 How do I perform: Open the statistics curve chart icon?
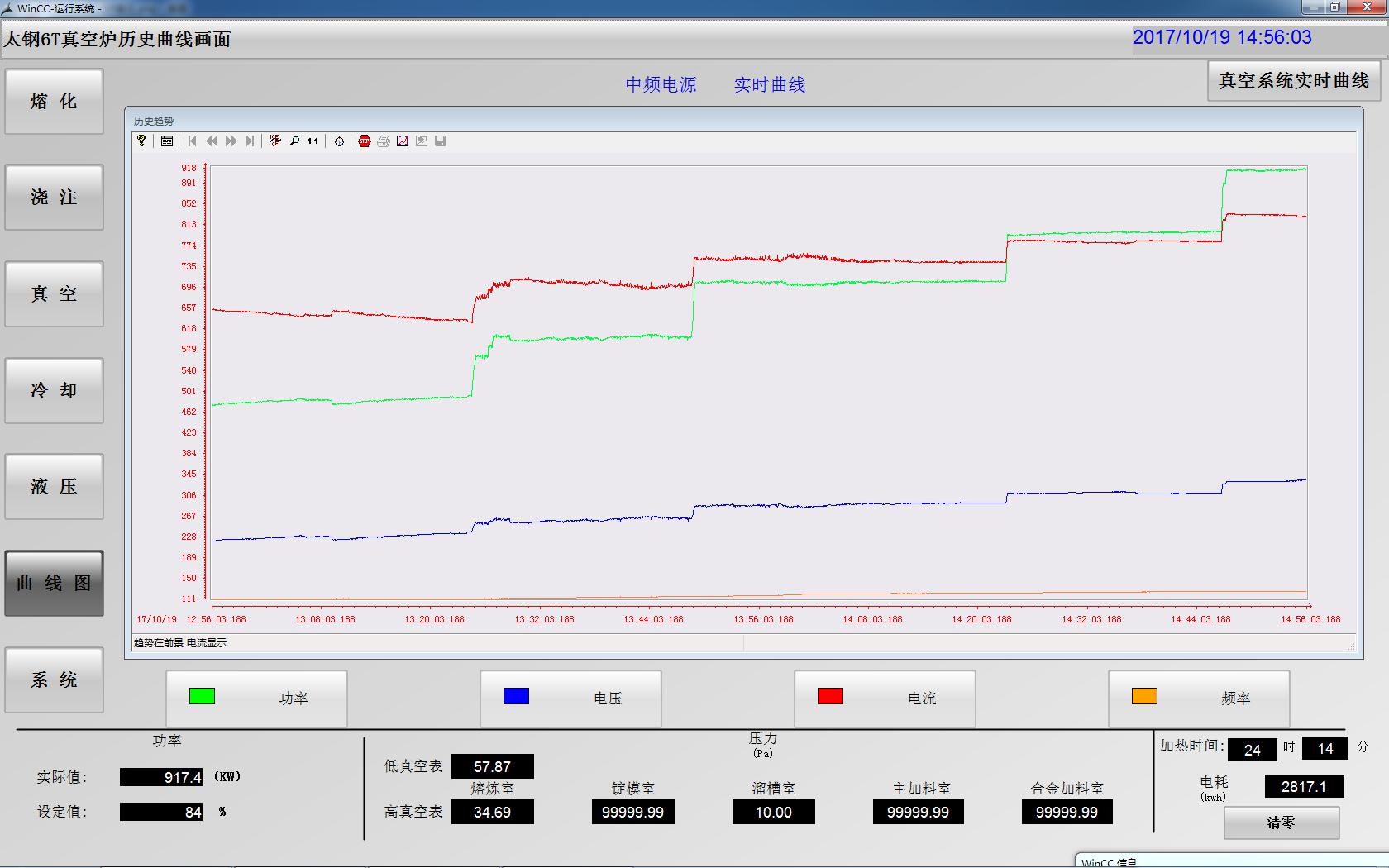pyautogui.click(x=403, y=141)
